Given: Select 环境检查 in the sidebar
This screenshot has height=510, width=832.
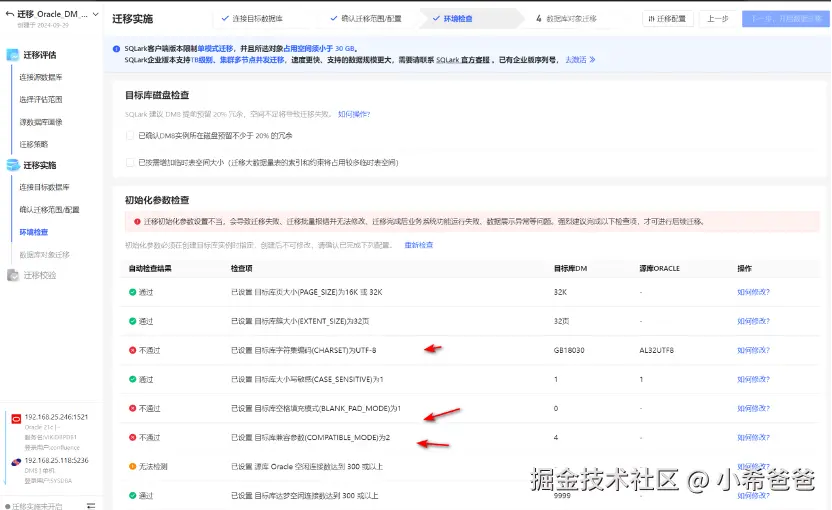Looking at the screenshot, I should [x=34, y=232].
